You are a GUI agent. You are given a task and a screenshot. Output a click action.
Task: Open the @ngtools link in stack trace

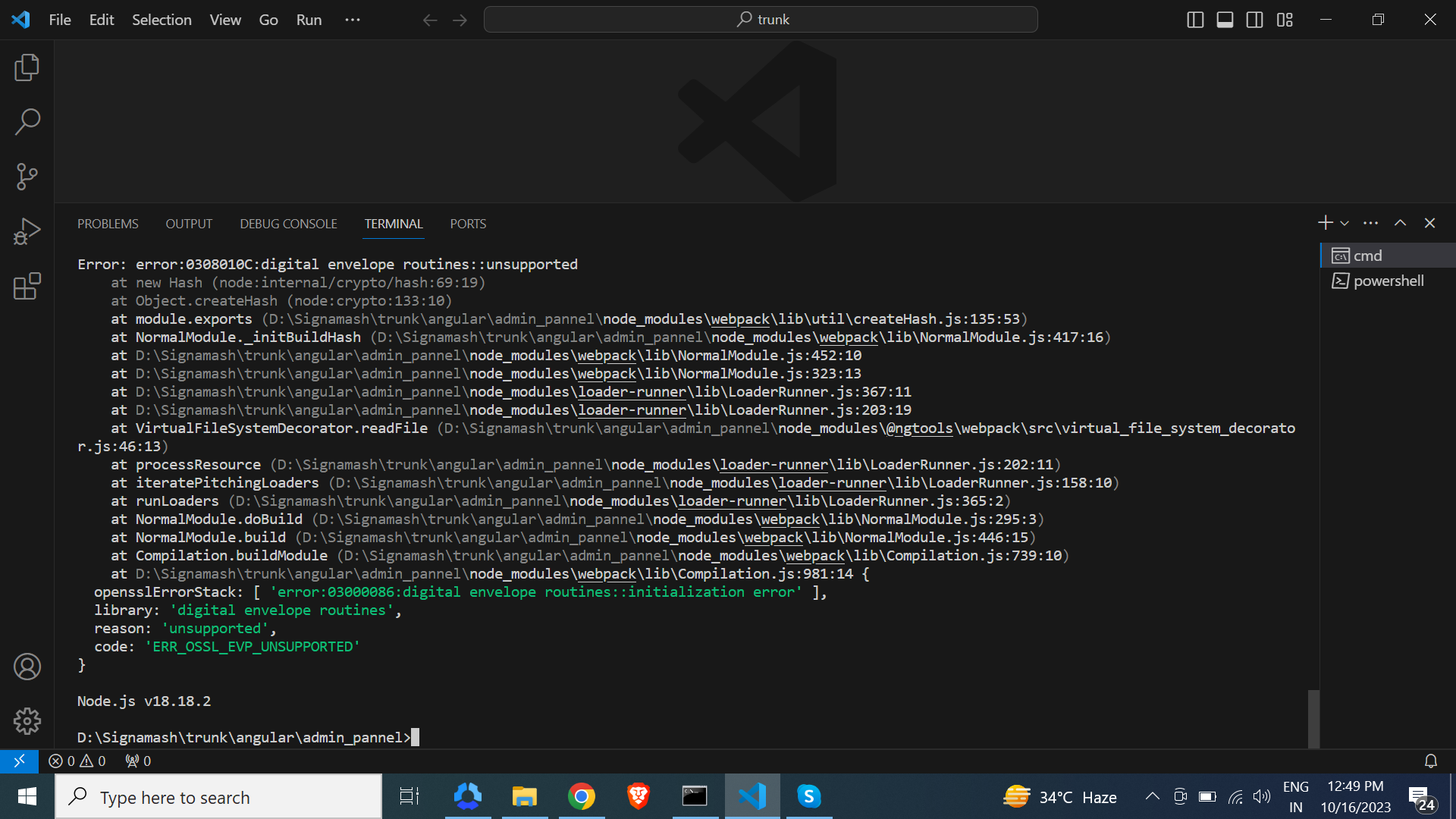tap(918, 428)
